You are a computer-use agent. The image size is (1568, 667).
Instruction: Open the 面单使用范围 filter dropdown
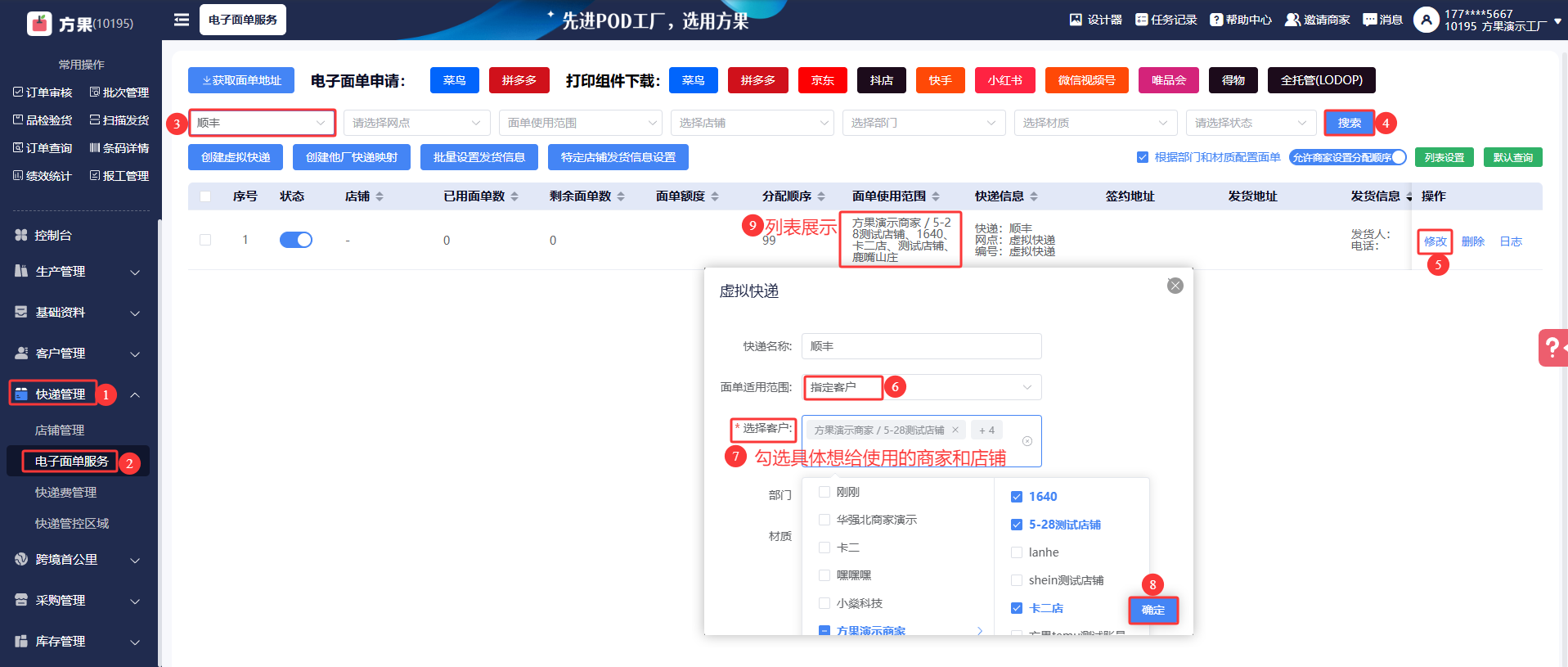pyautogui.click(x=581, y=123)
